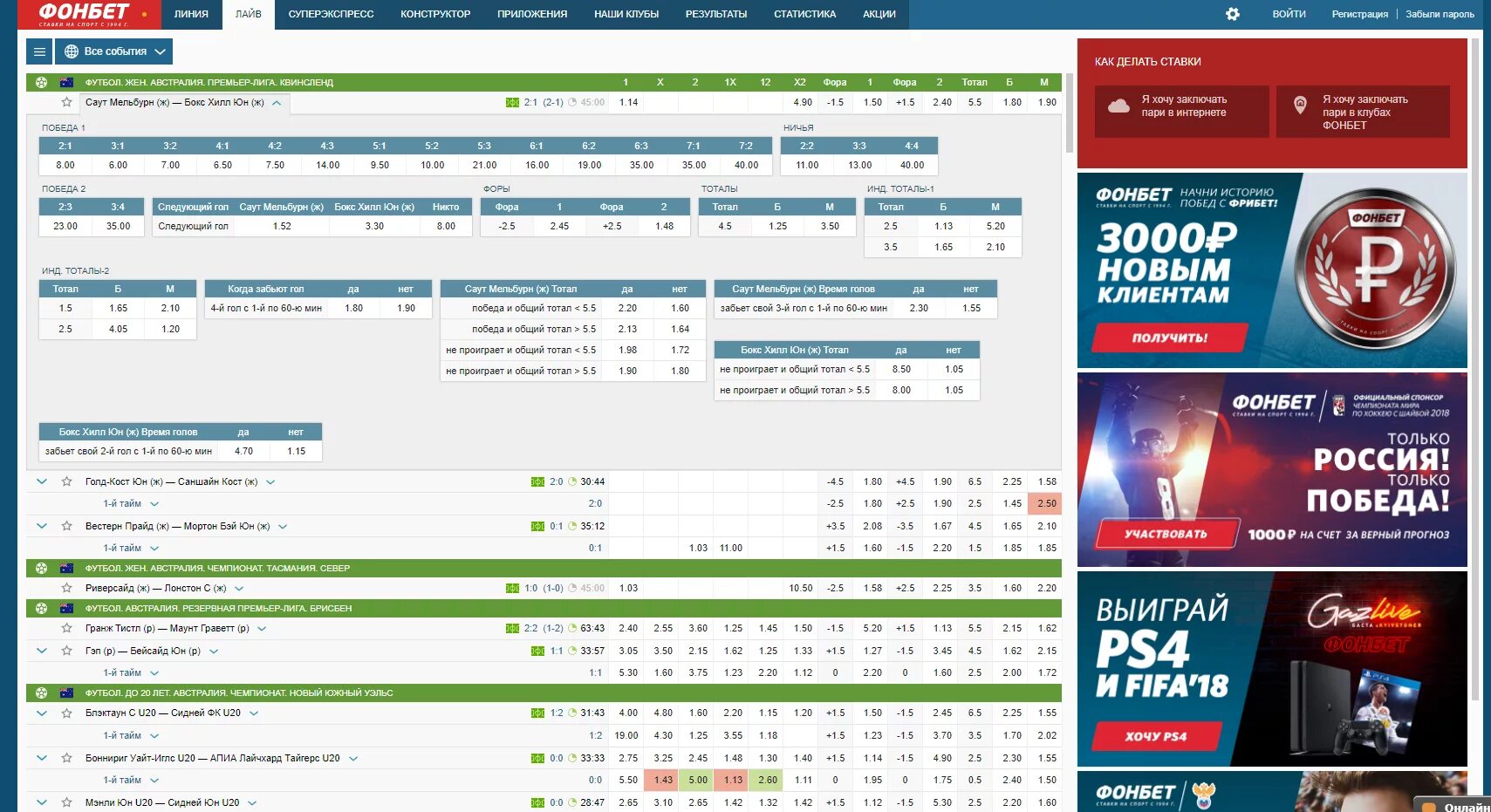Open live stats icon for Саут Мельбурн match
The image size is (1491, 812).
tap(512, 102)
